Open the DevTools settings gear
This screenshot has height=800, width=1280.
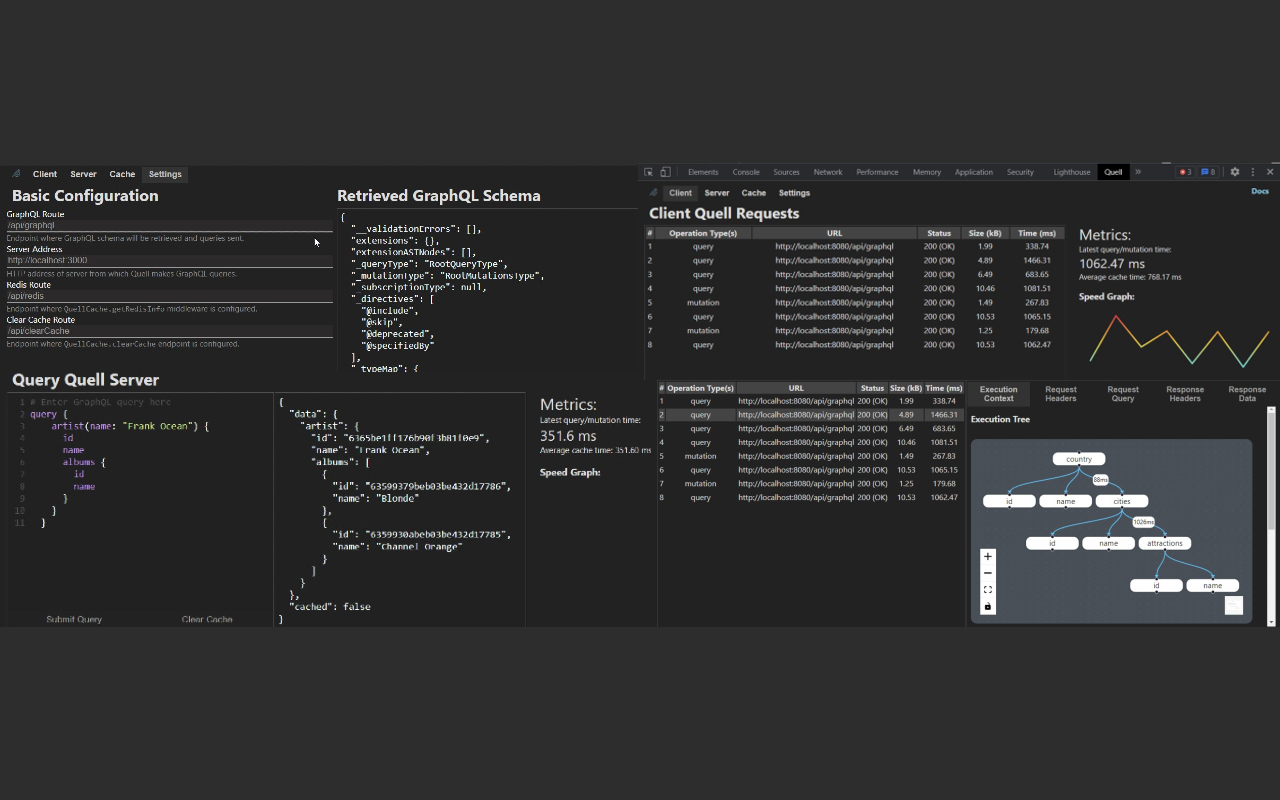[x=1235, y=171]
